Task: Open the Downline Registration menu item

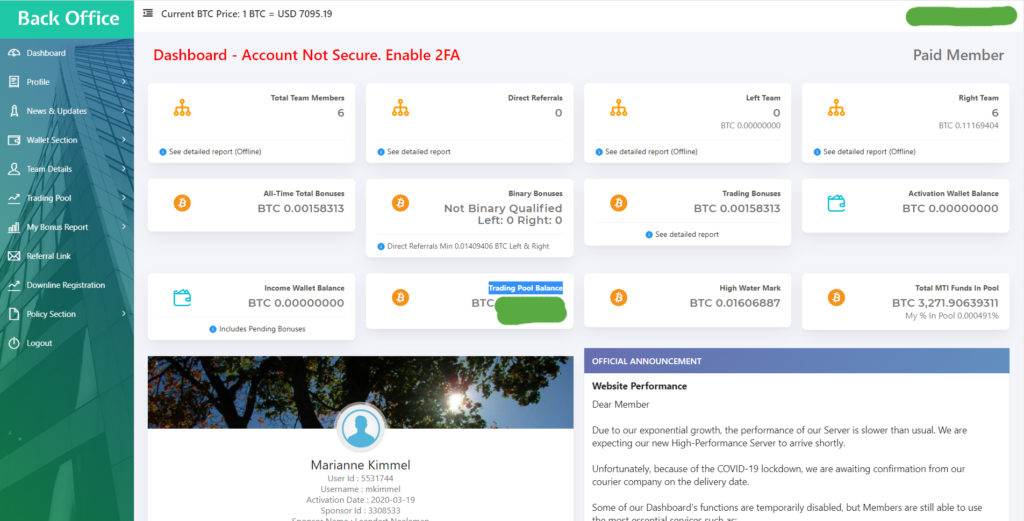Action: click(67, 285)
